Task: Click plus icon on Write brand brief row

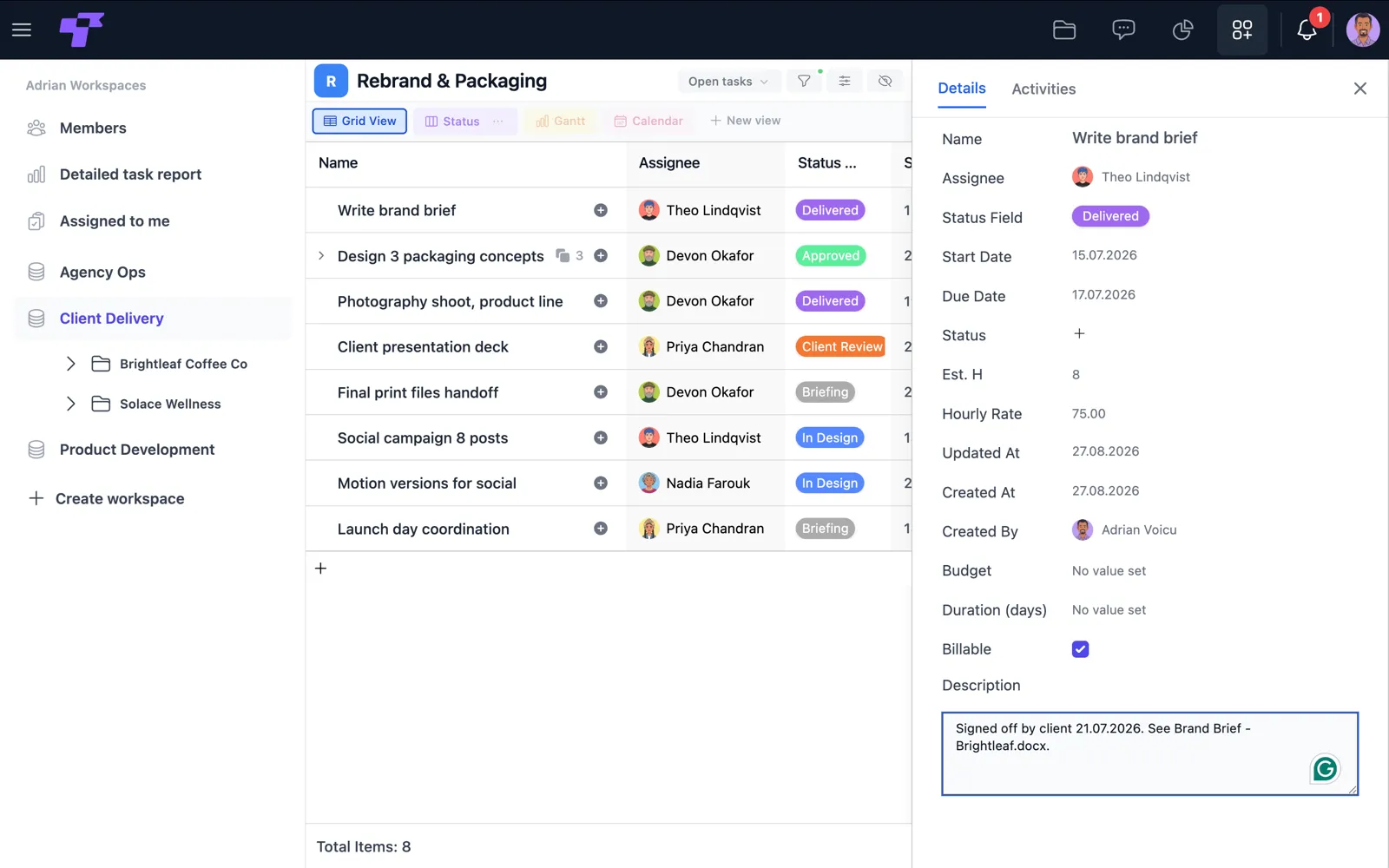Action: coord(601,210)
